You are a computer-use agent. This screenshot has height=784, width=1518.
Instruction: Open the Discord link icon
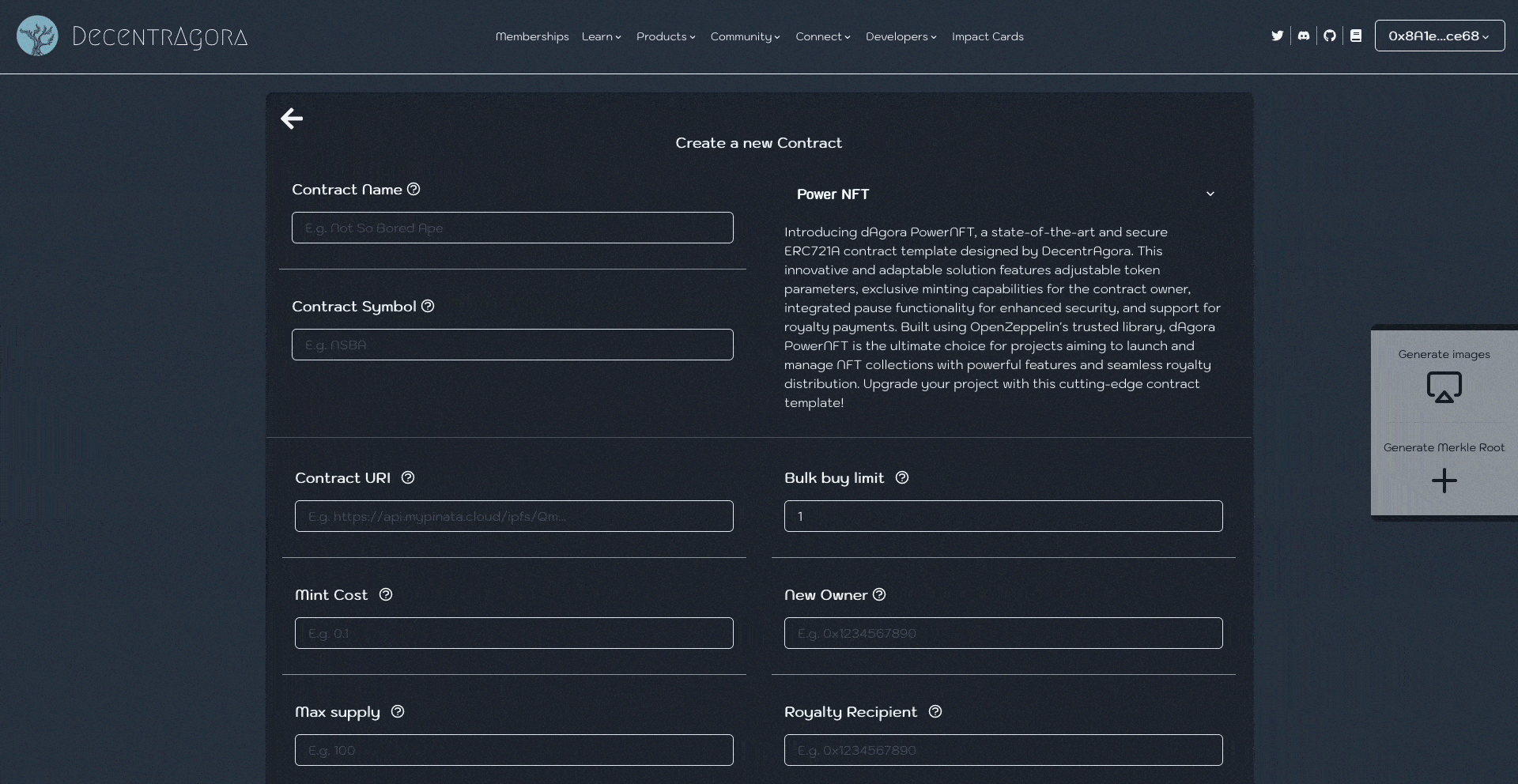[x=1304, y=36]
